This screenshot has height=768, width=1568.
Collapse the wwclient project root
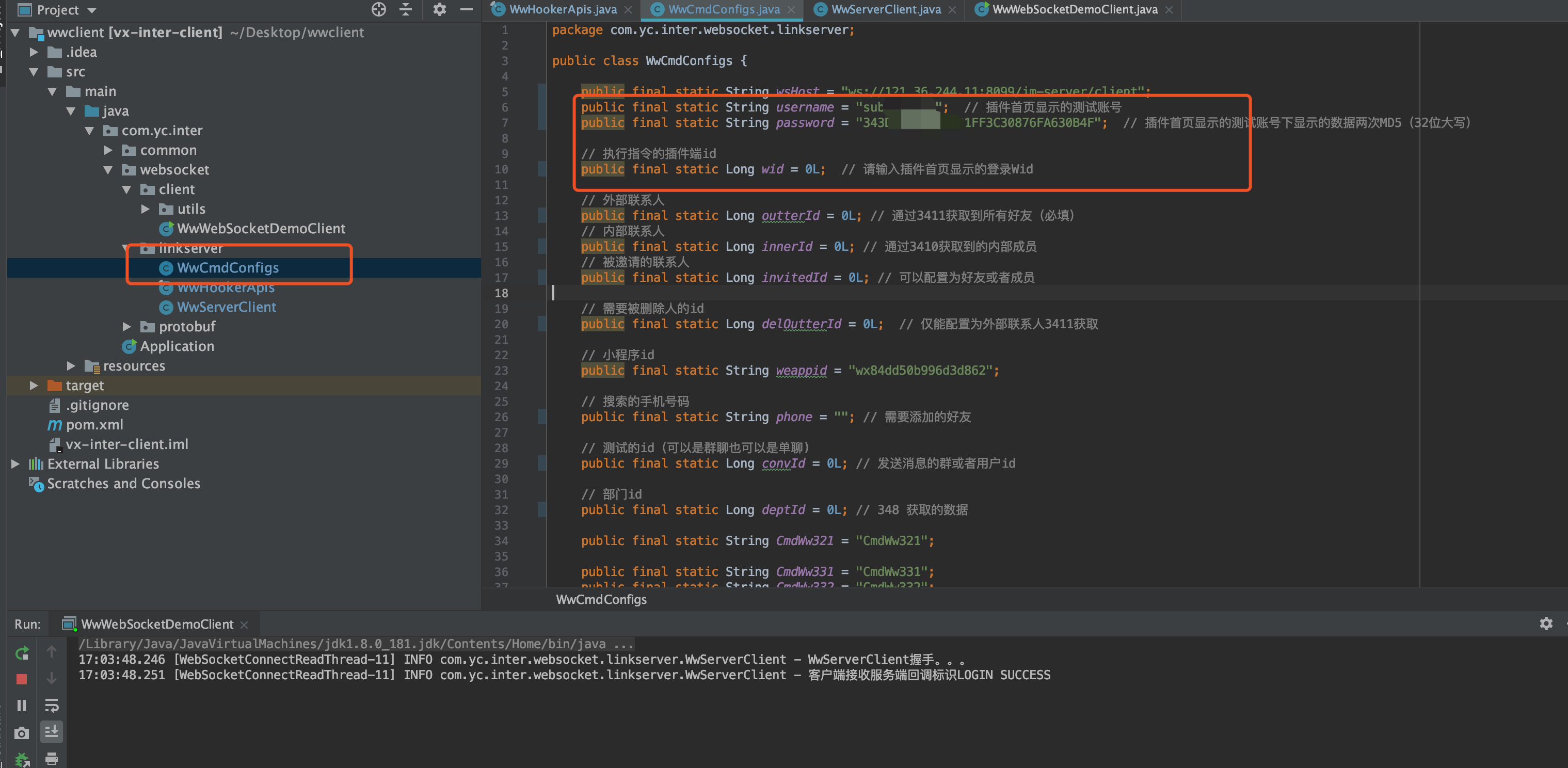[16, 32]
